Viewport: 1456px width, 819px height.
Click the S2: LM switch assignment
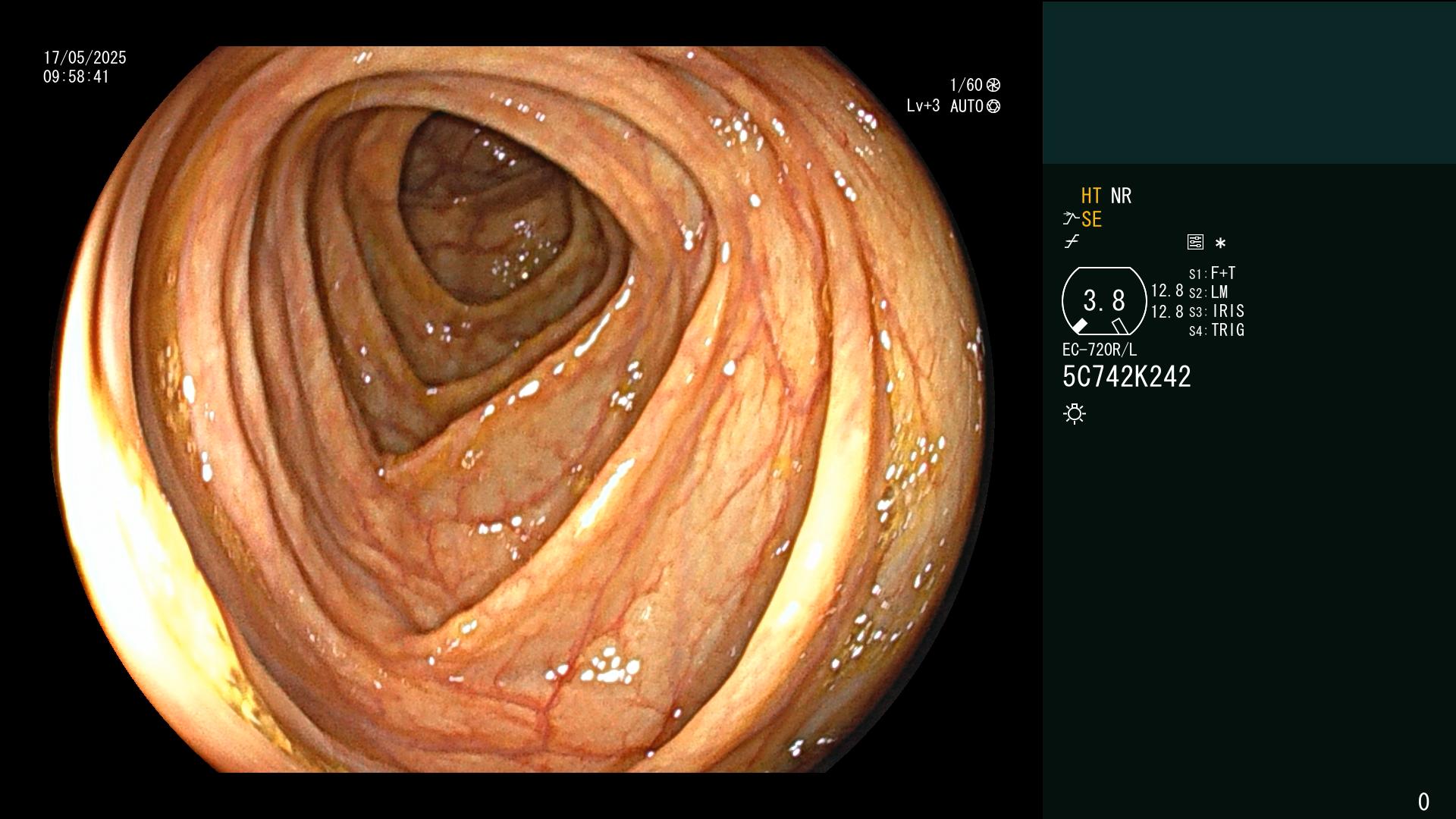[x=1209, y=292]
